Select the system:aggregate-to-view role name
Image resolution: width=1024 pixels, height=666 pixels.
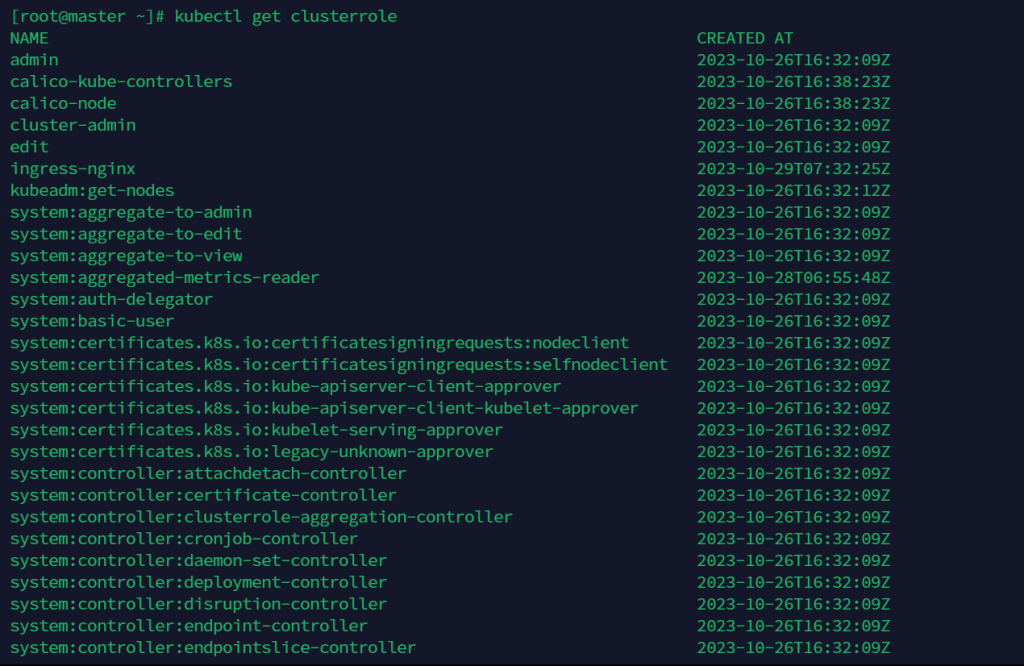click(126, 256)
